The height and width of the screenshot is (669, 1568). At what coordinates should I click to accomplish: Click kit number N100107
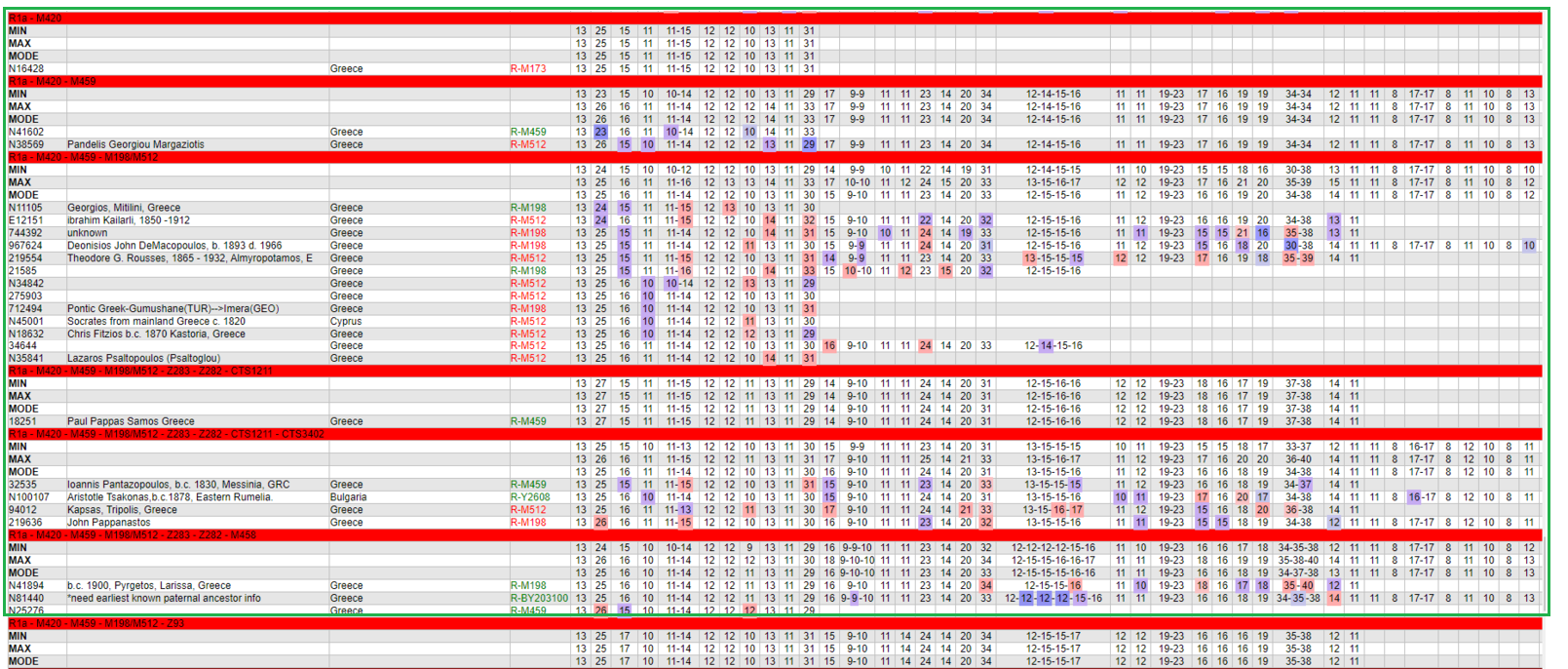29,497
